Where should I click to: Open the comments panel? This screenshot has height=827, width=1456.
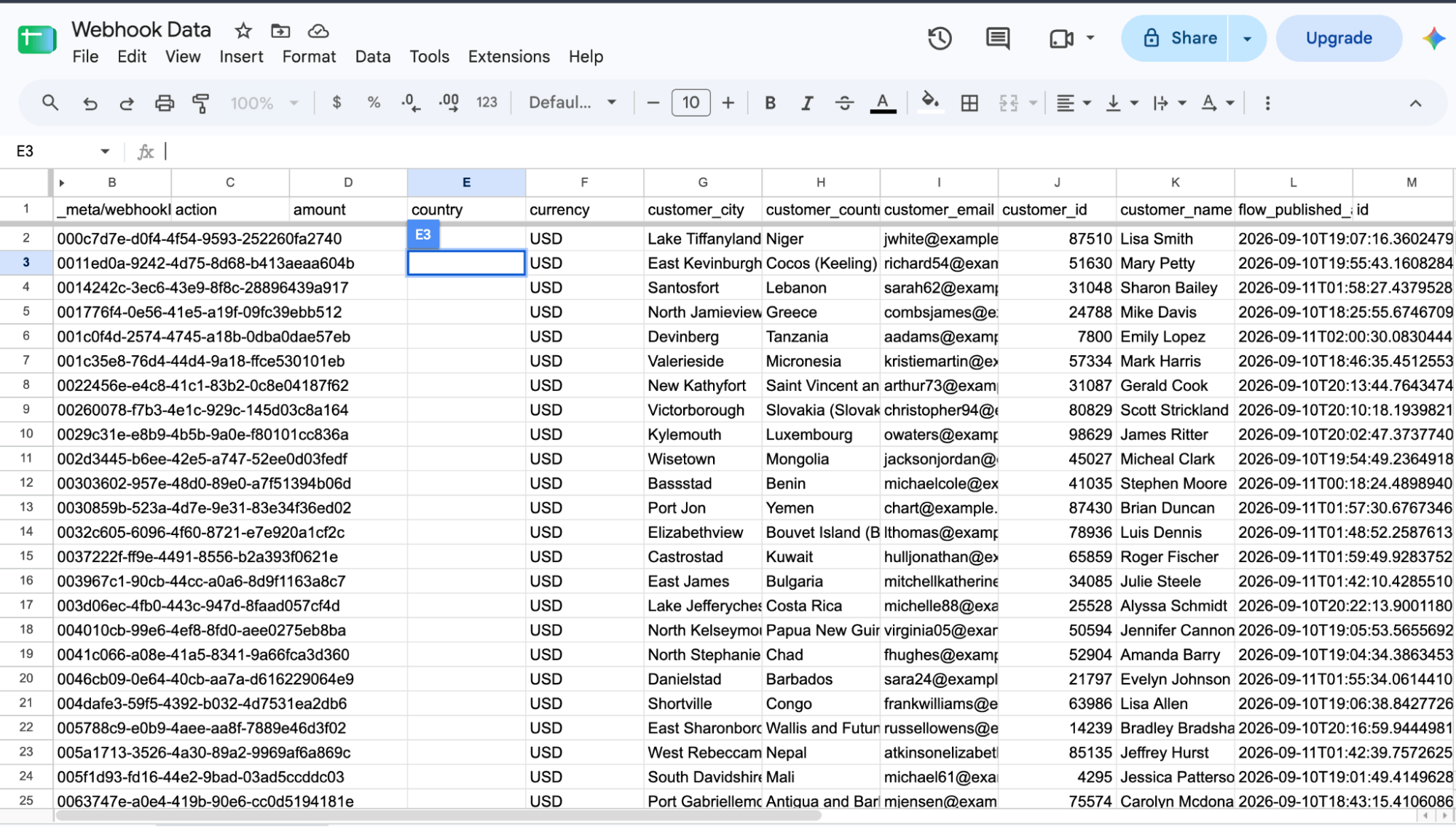click(998, 38)
